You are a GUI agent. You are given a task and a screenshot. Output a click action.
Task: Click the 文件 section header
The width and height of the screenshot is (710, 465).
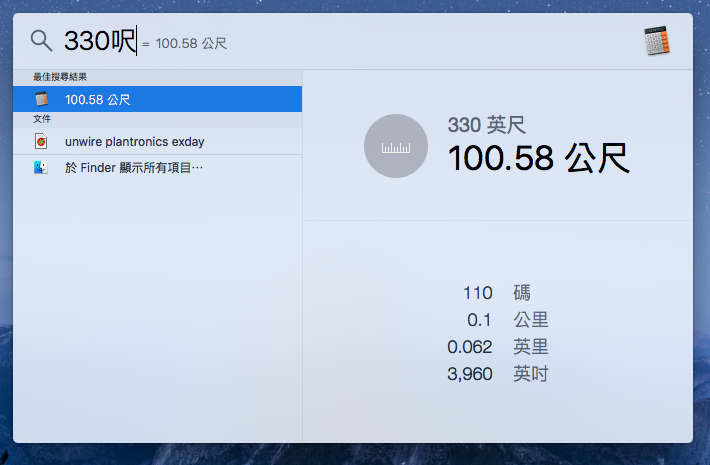point(41,119)
